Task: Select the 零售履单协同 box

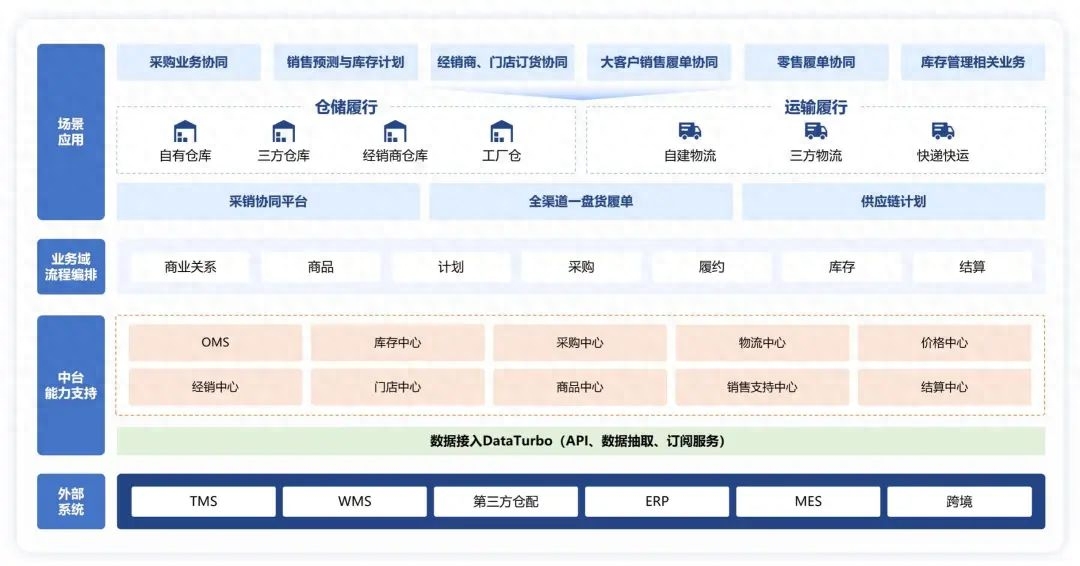Action: (x=816, y=62)
